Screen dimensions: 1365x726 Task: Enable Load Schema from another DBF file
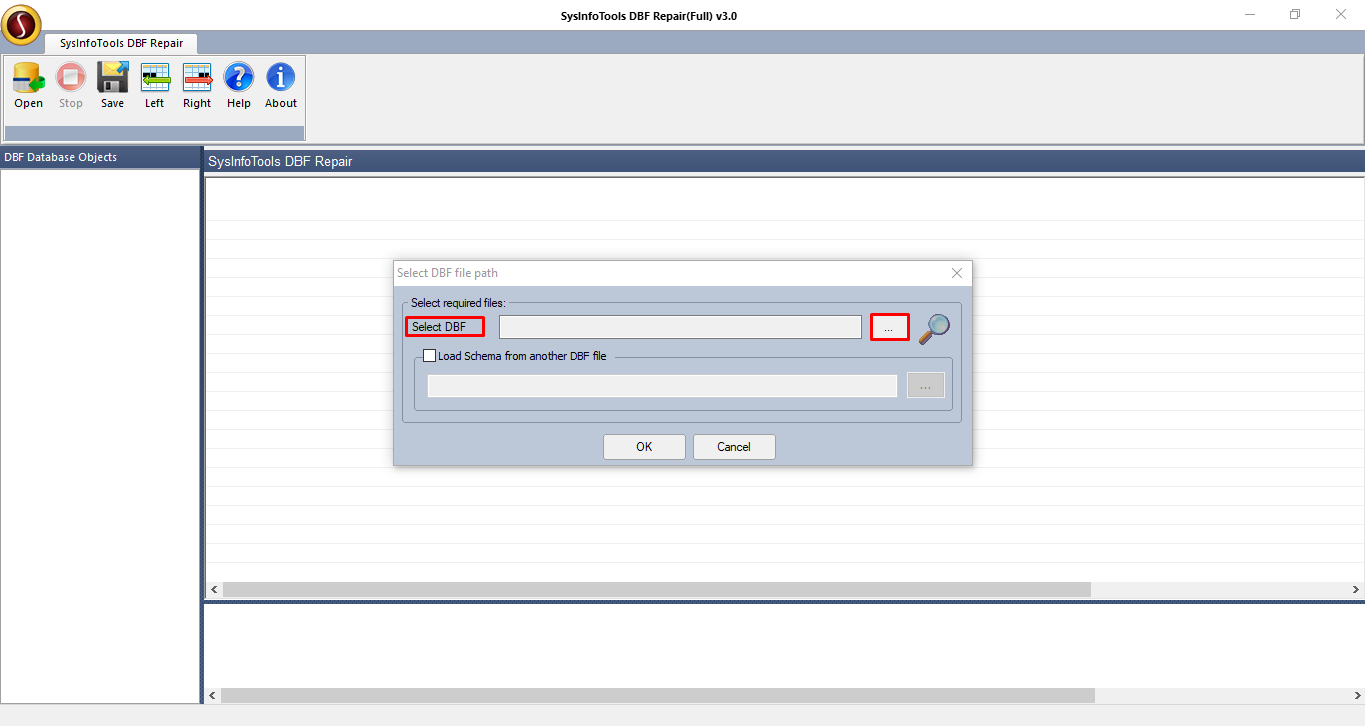430,356
